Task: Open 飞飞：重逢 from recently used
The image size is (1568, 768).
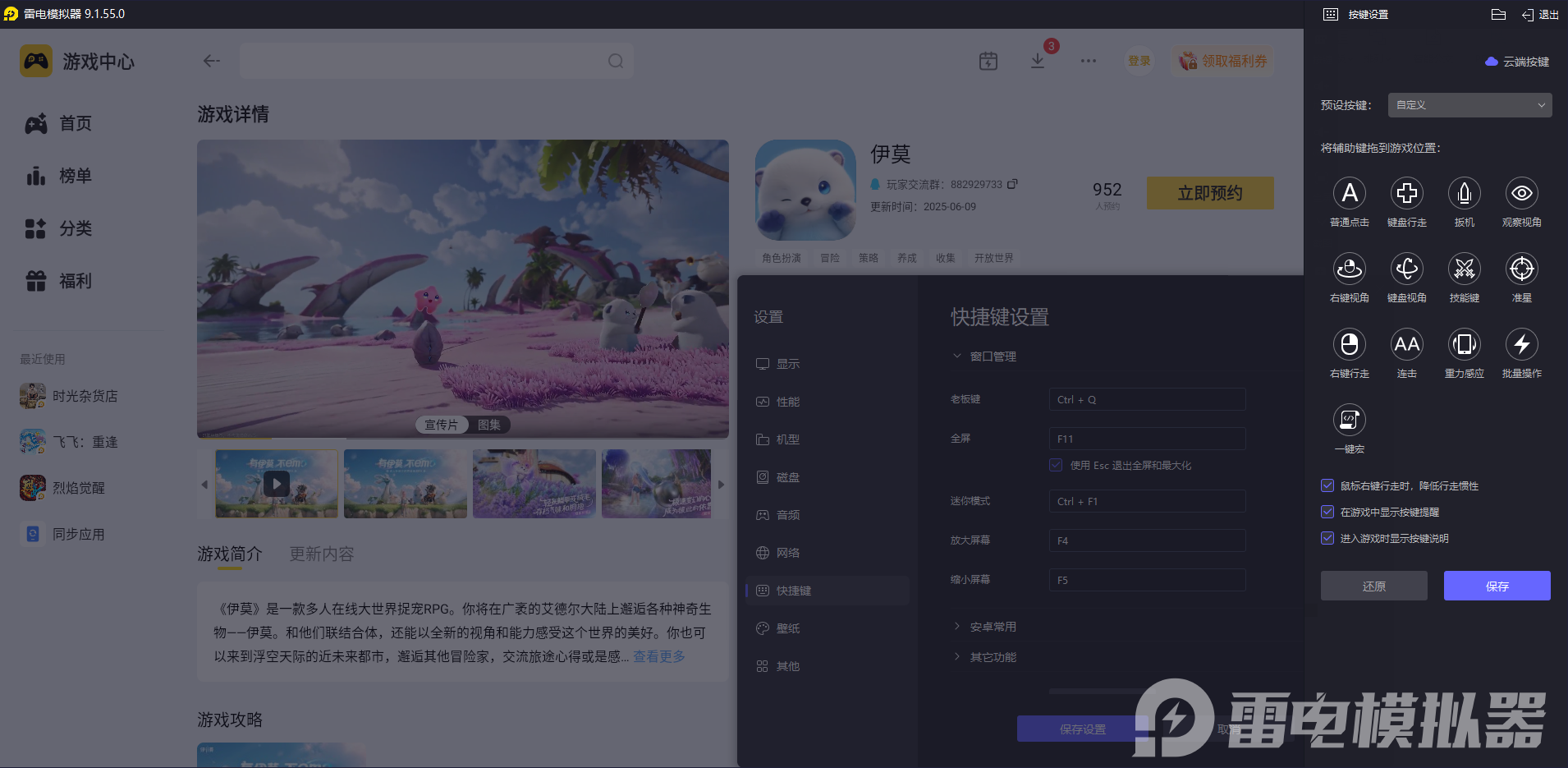Action: coord(69,442)
